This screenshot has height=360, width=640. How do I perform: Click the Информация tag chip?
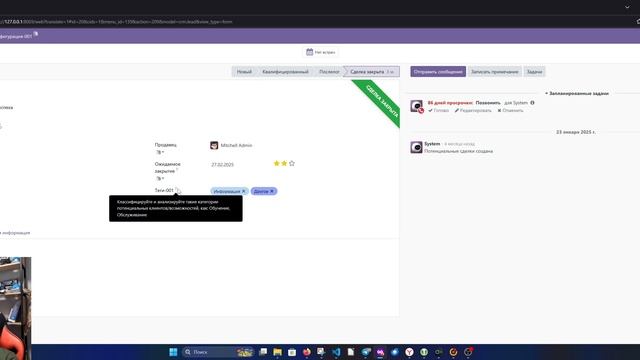(229, 191)
